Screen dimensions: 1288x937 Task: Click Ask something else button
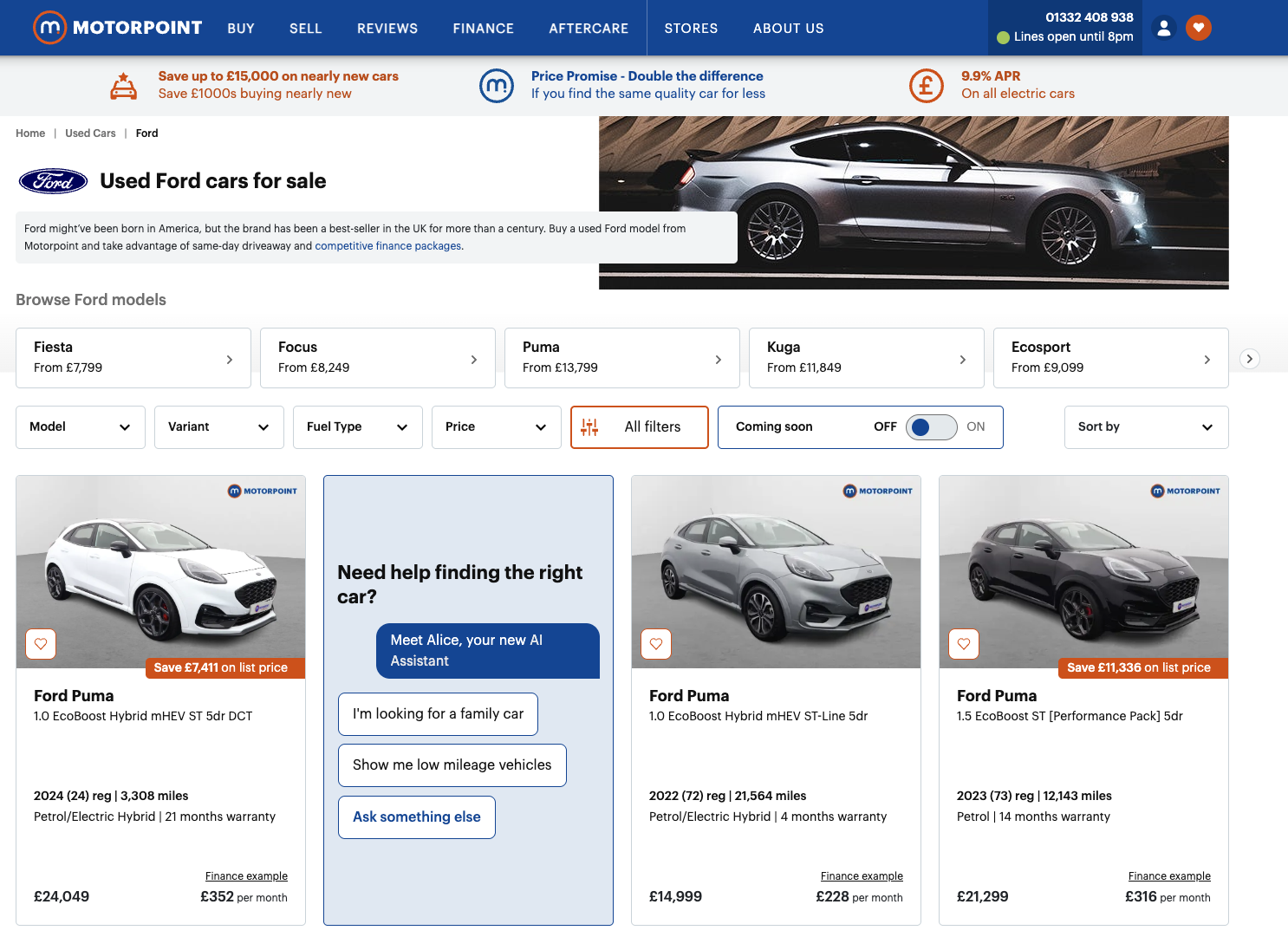click(x=417, y=817)
